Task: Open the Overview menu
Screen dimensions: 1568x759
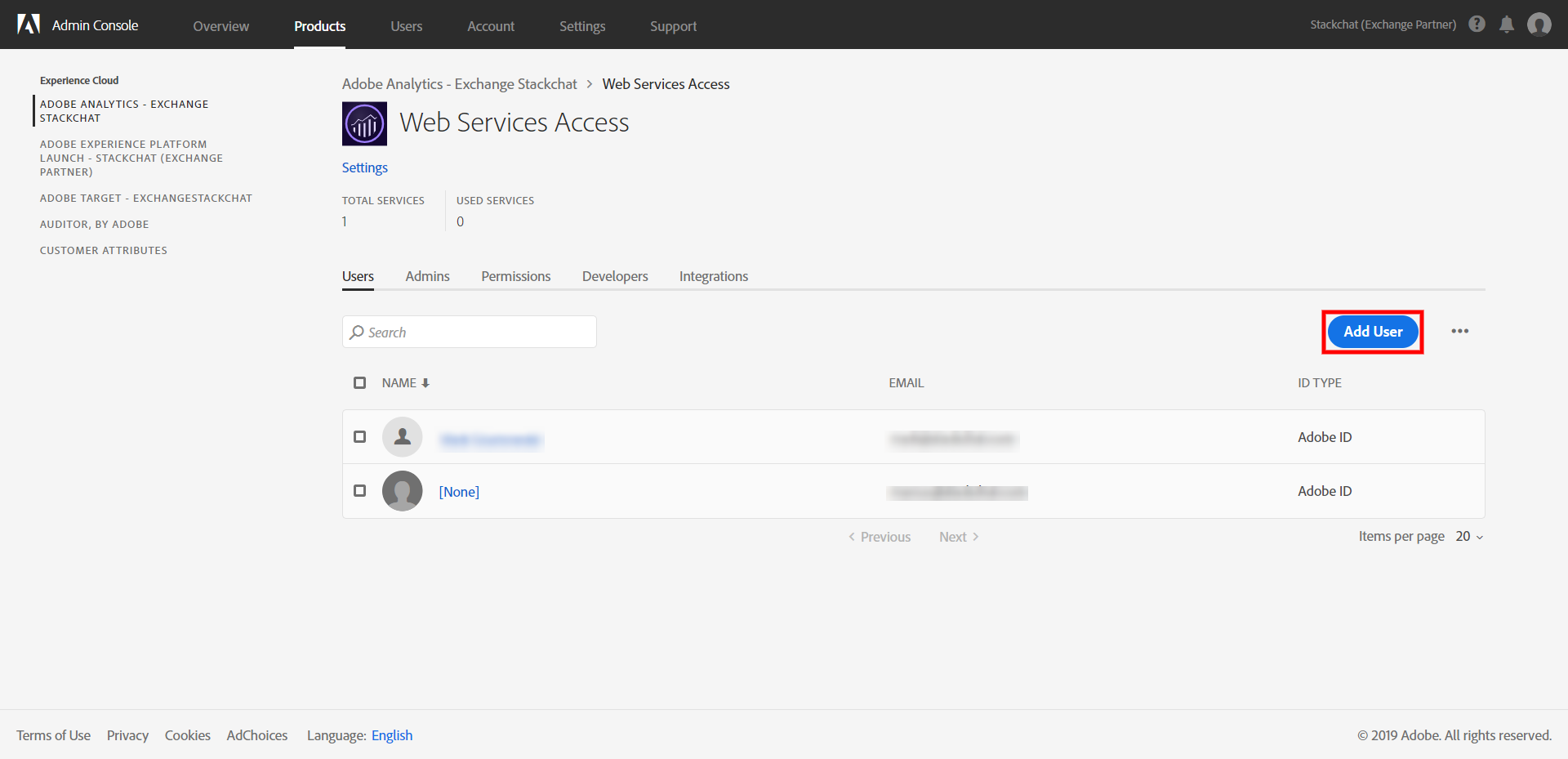Action: (221, 26)
